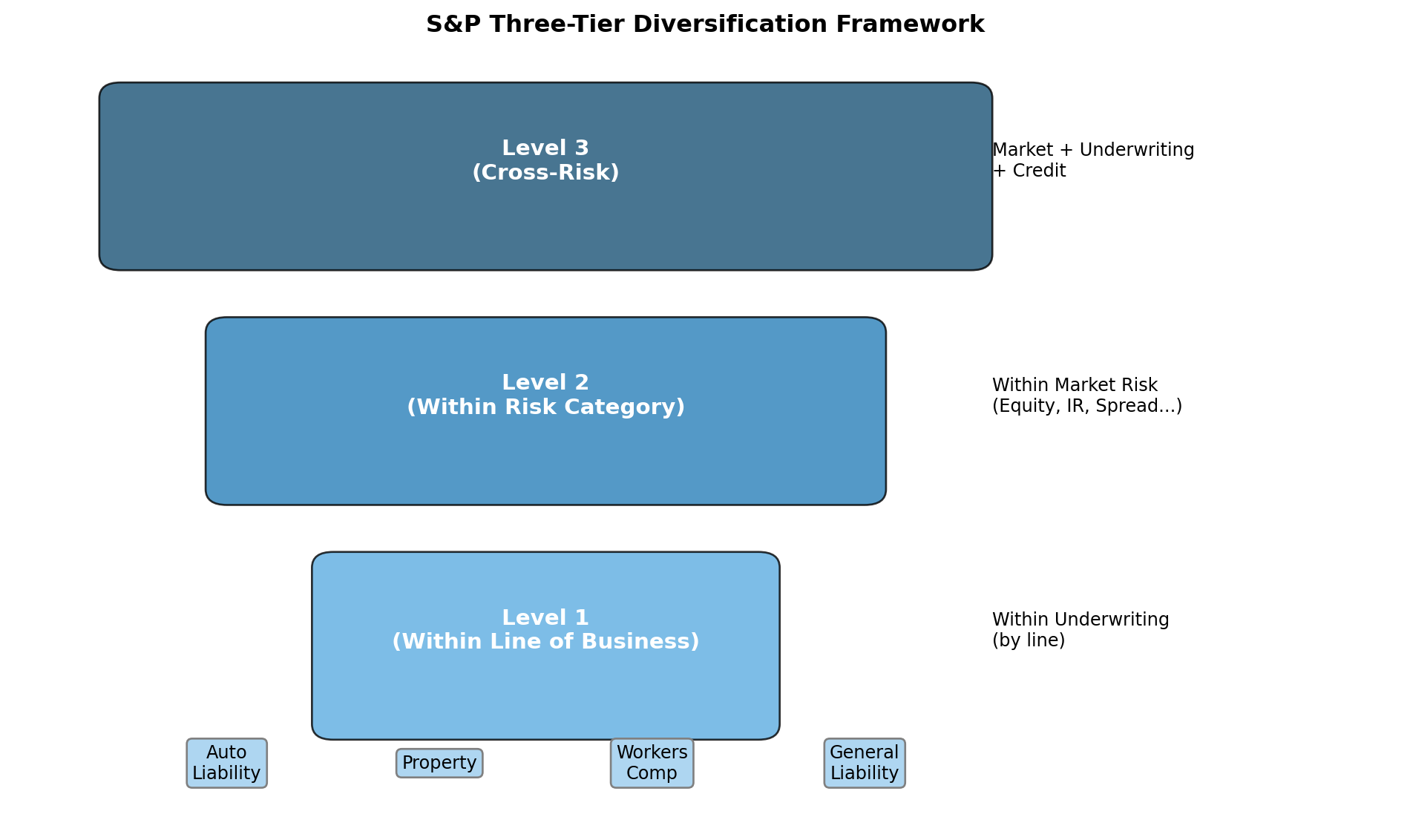Select the '(Equity, IR, Spread...)' text
This screenshot has height=840, width=1410.
pos(1086,406)
